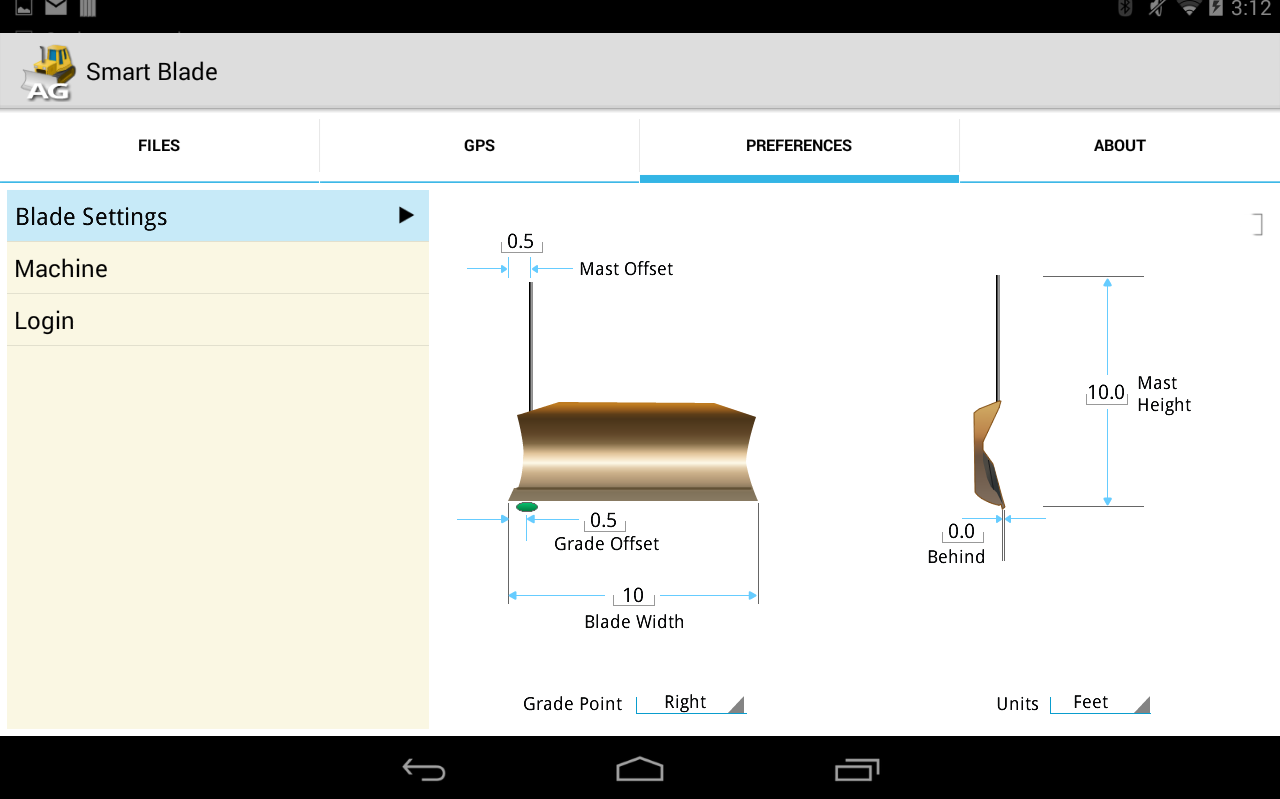Tap the mail notification icon in status bar

tap(56, 9)
